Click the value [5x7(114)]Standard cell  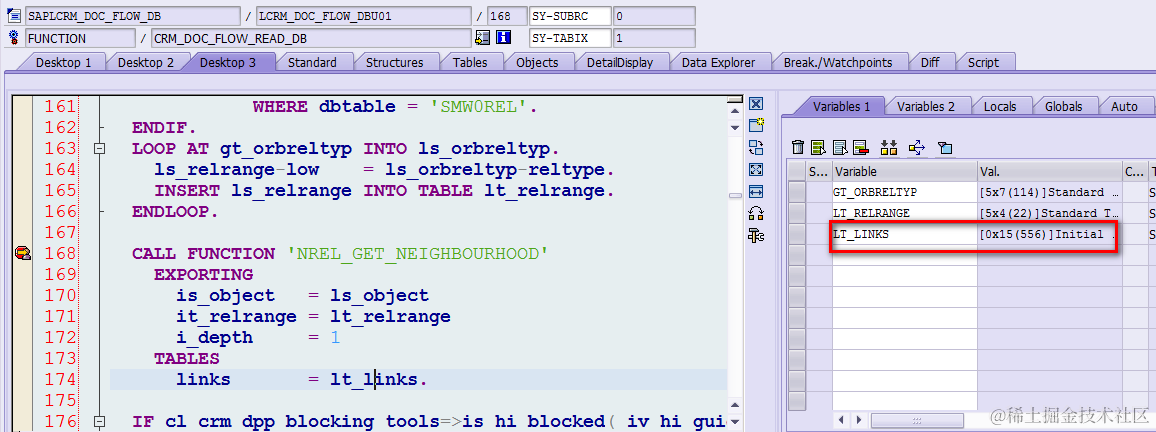click(1050, 192)
